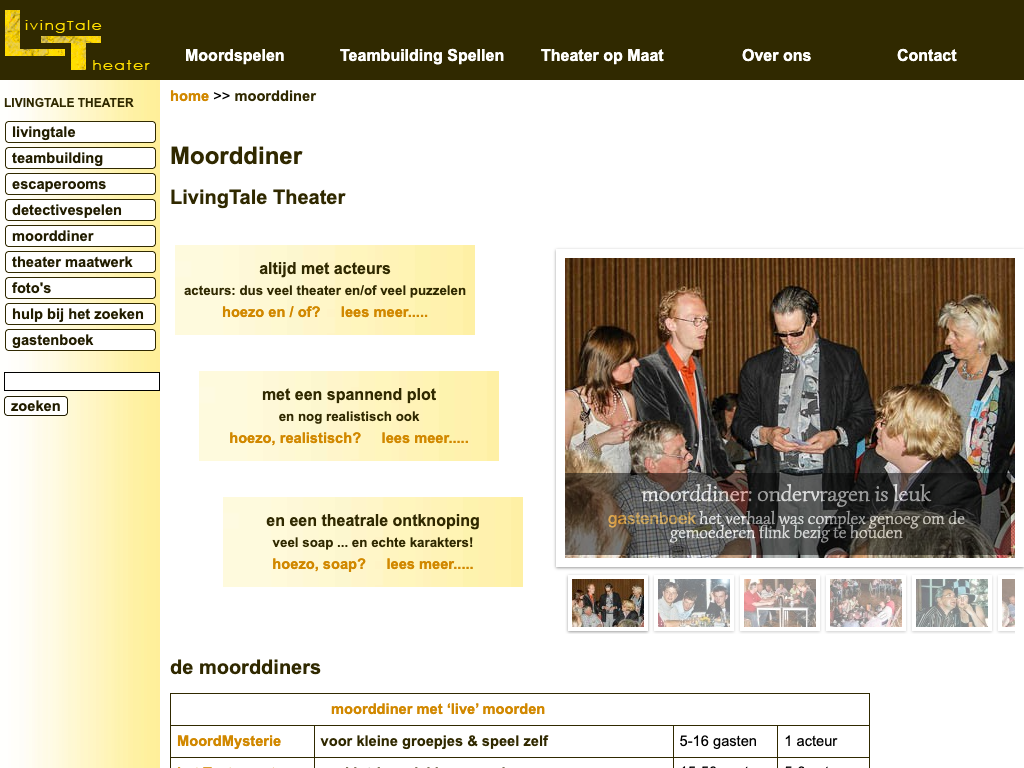Viewport: 1024px width, 768px height.
Task: Click 'hoezo en / of?' link
Action: [x=271, y=312]
